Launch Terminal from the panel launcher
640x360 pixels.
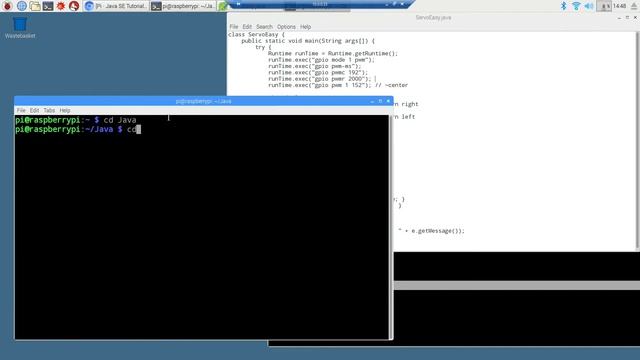48,6
